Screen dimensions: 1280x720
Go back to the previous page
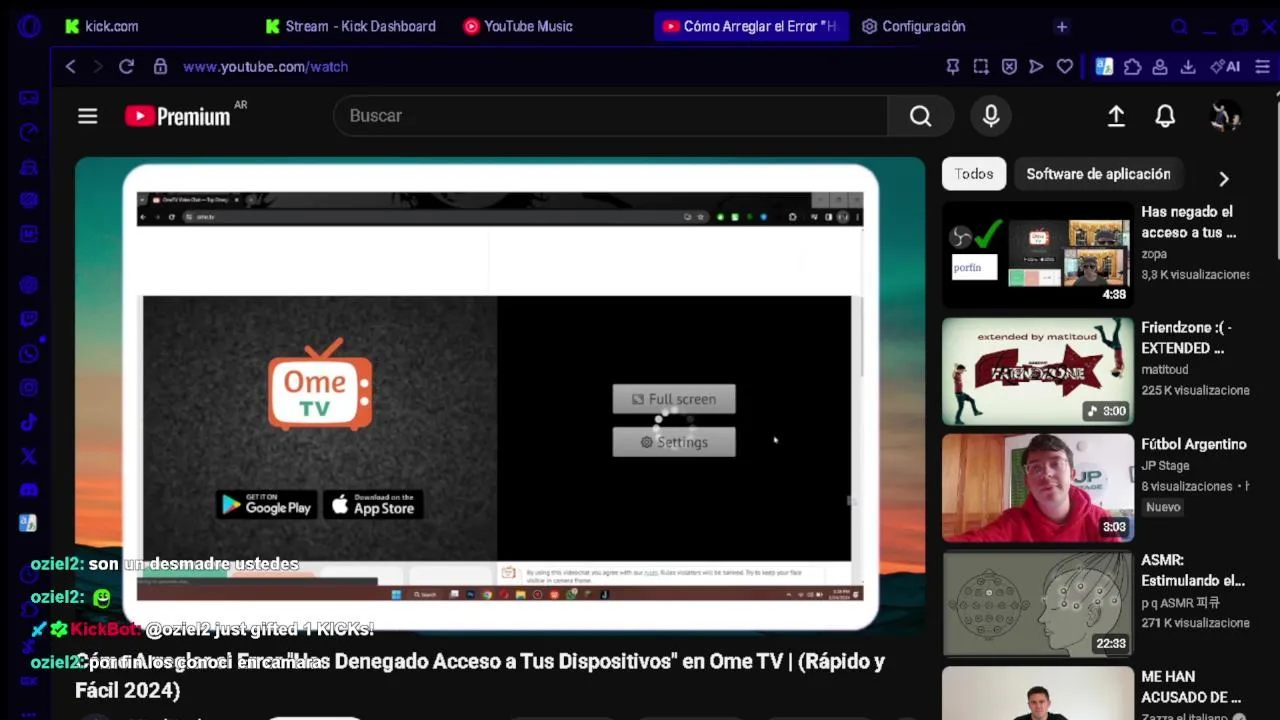click(70, 66)
